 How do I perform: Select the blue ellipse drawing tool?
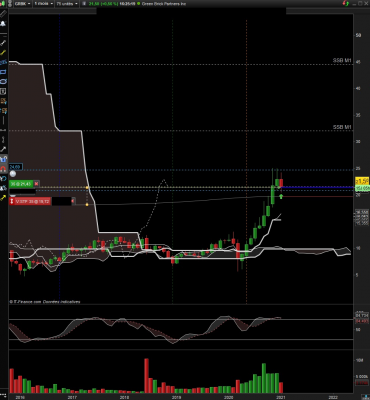tap(3, 81)
